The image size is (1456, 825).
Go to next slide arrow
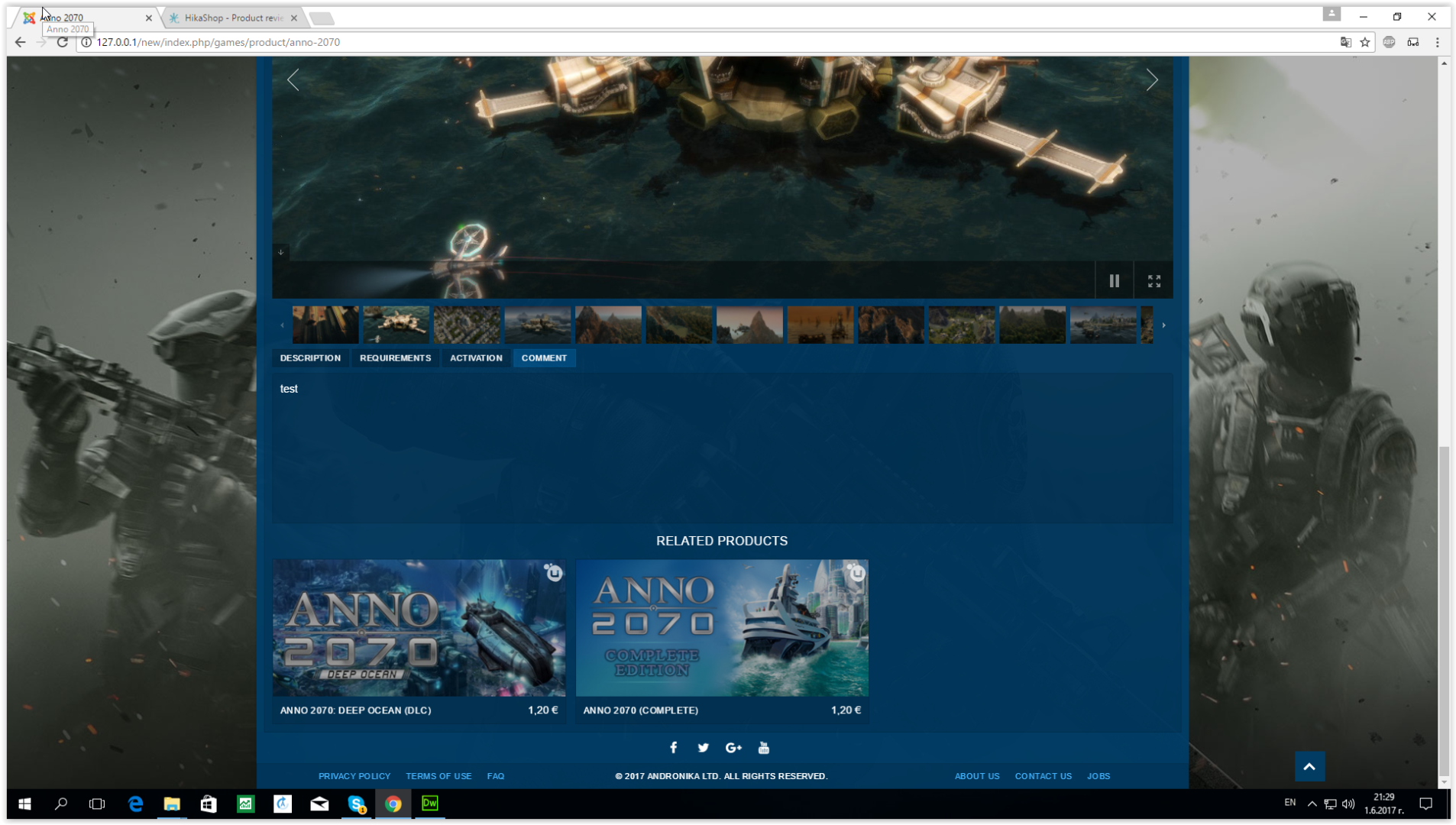tap(1152, 80)
